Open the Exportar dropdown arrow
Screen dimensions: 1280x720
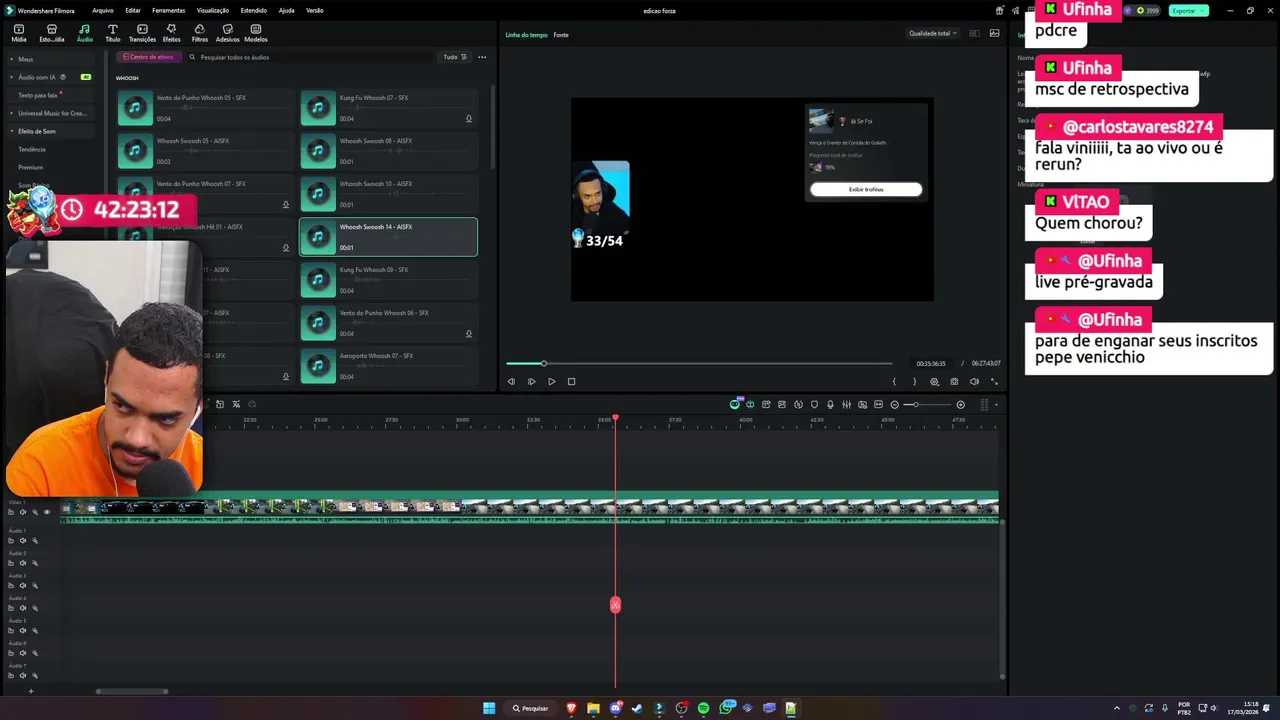tap(1203, 10)
